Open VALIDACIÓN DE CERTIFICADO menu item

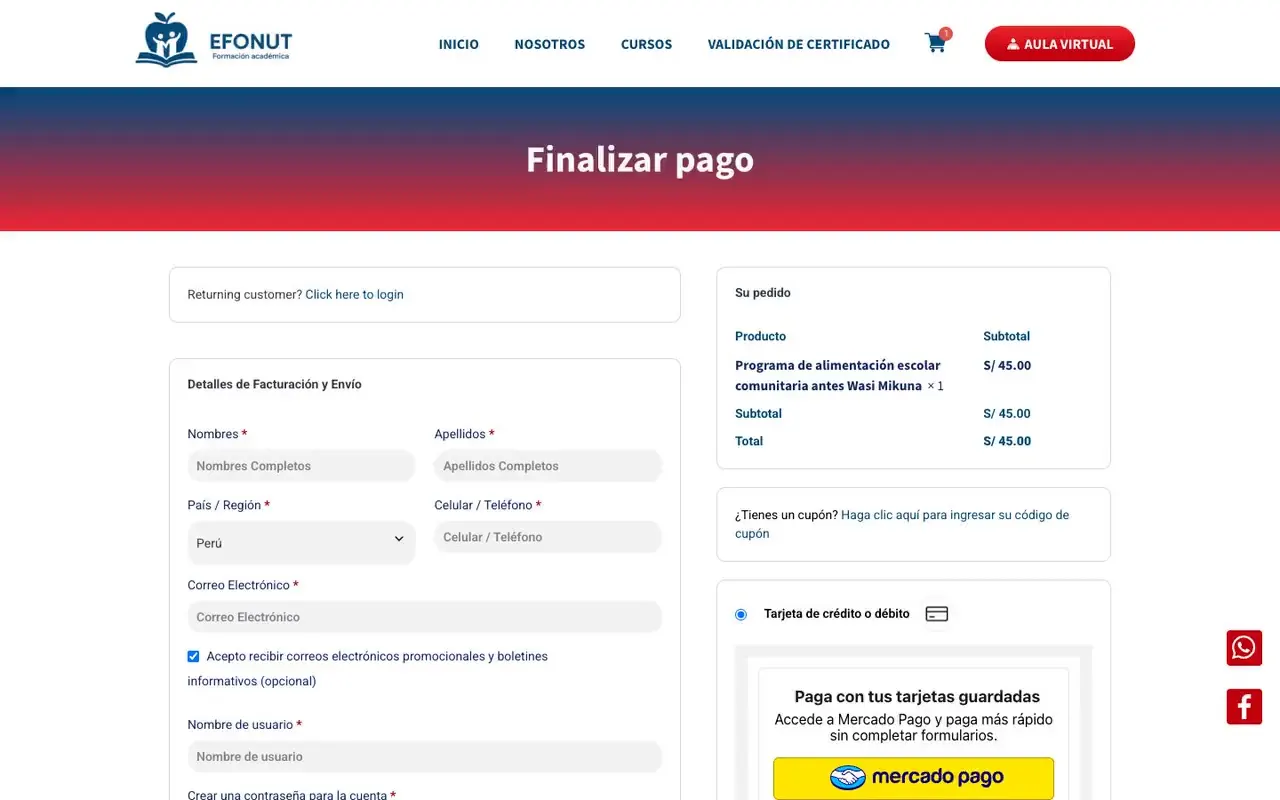tap(799, 44)
